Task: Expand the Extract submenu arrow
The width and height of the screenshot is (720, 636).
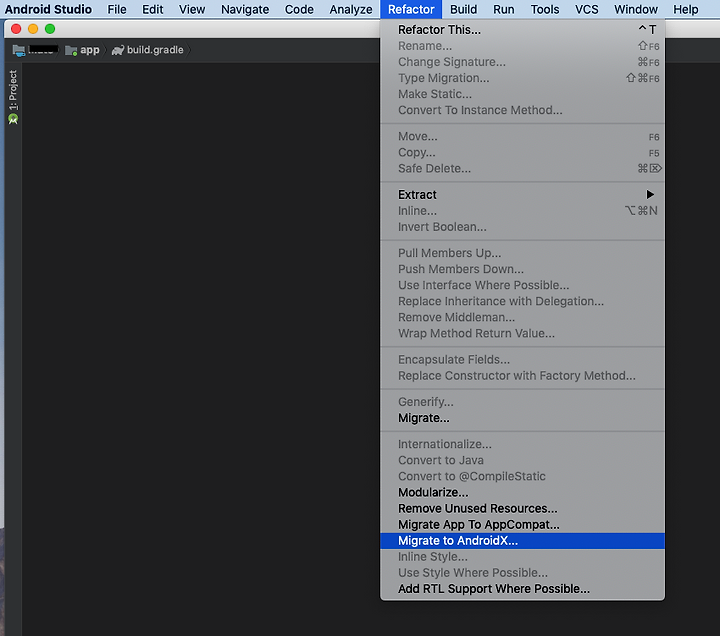Action: pos(650,195)
